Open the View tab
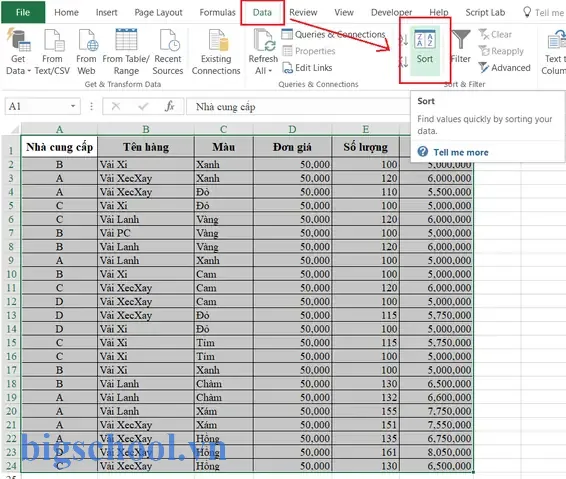The width and height of the screenshot is (566, 479). [344, 12]
